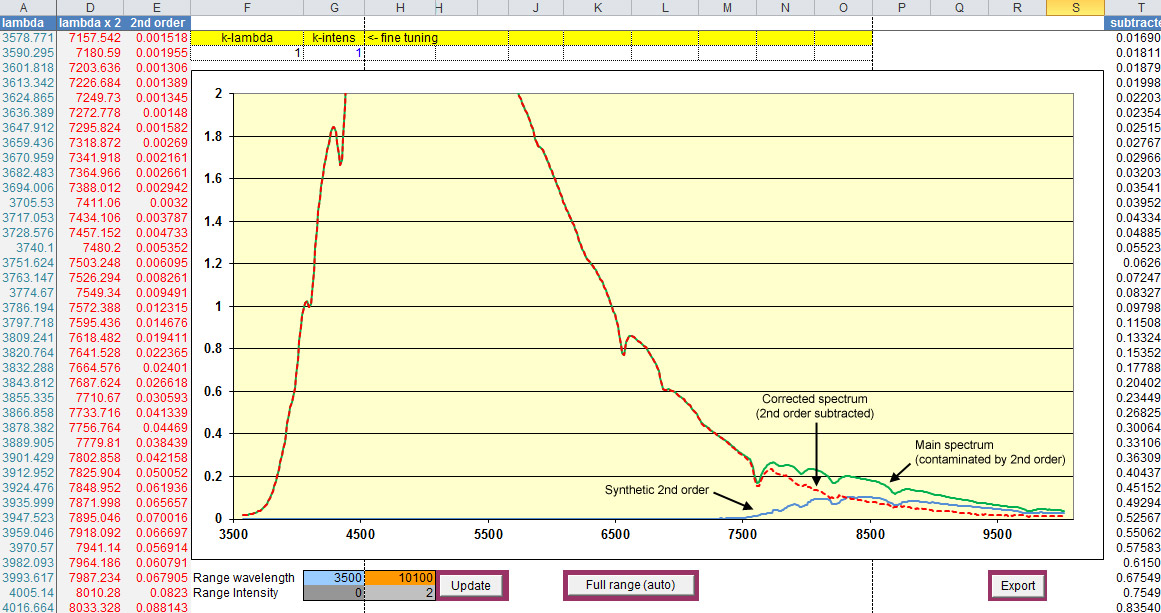Click the Full range (auto) button
The width and height of the screenshot is (1161, 613).
pyautogui.click(x=630, y=585)
